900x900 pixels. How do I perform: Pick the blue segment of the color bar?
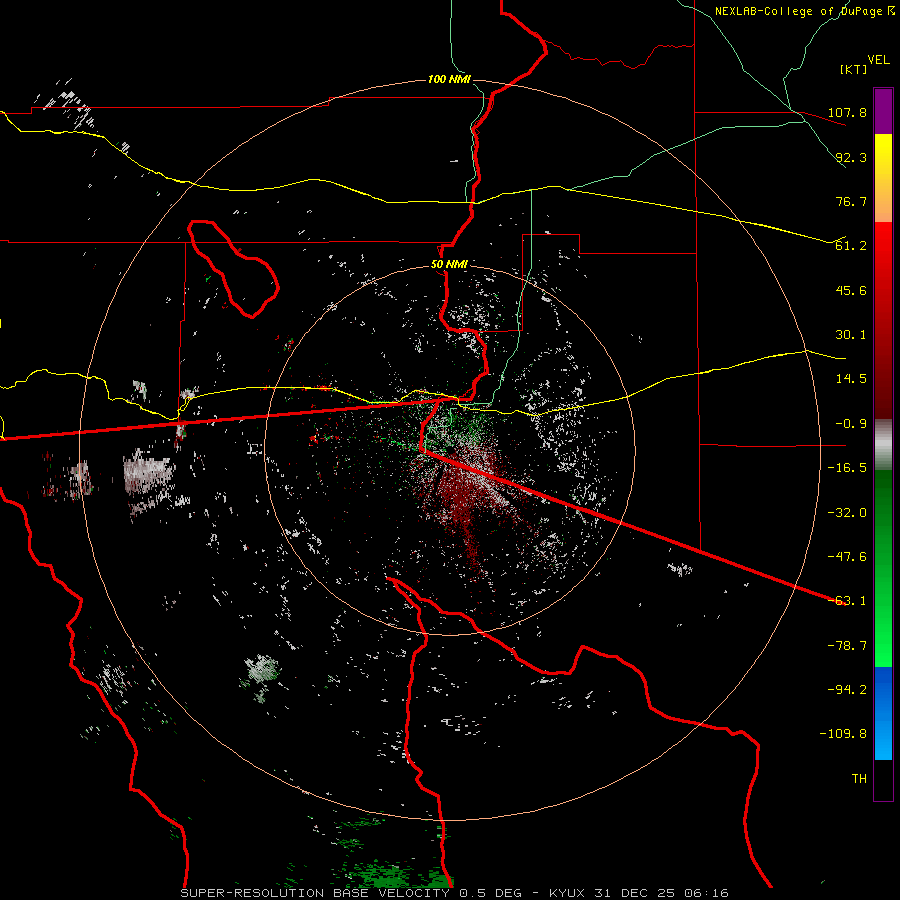pos(883,713)
